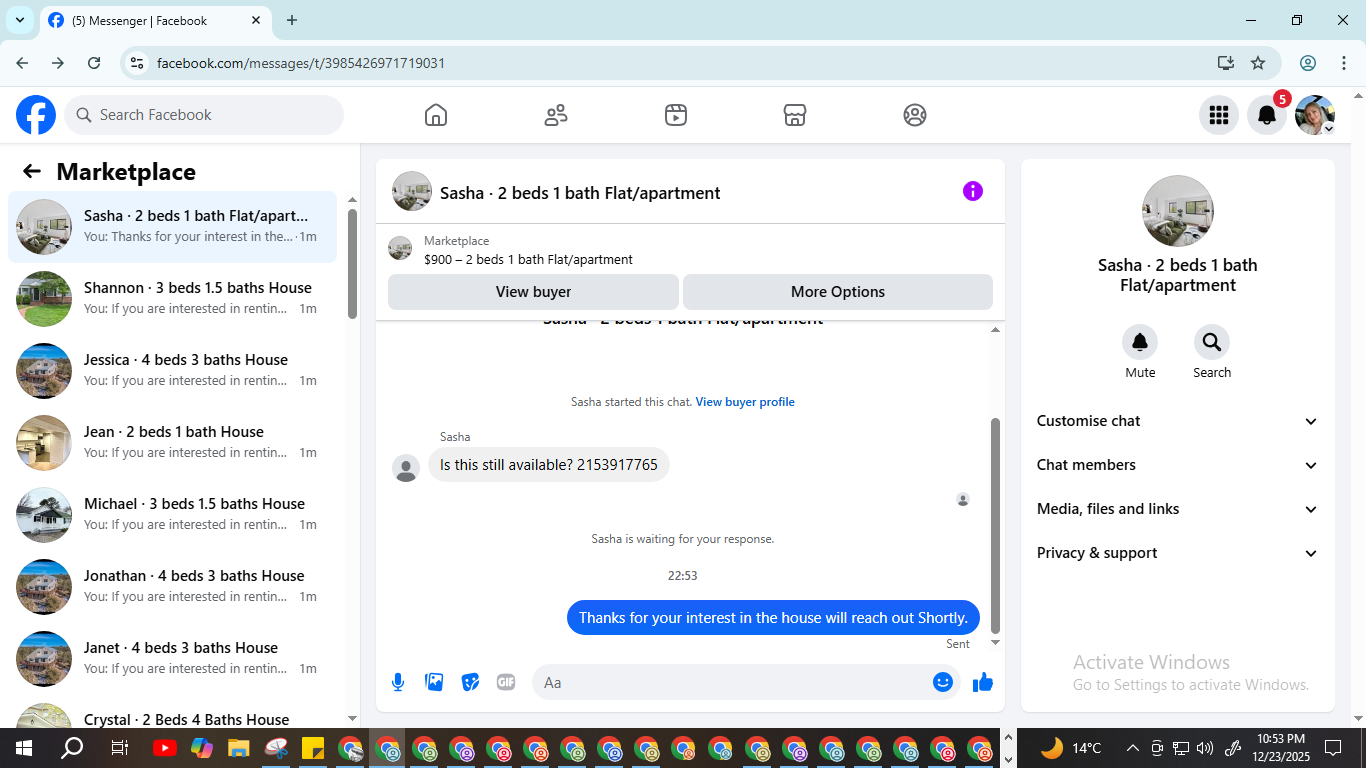Expand Customise chat section
1366x768 pixels.
tap(1178, 421)
